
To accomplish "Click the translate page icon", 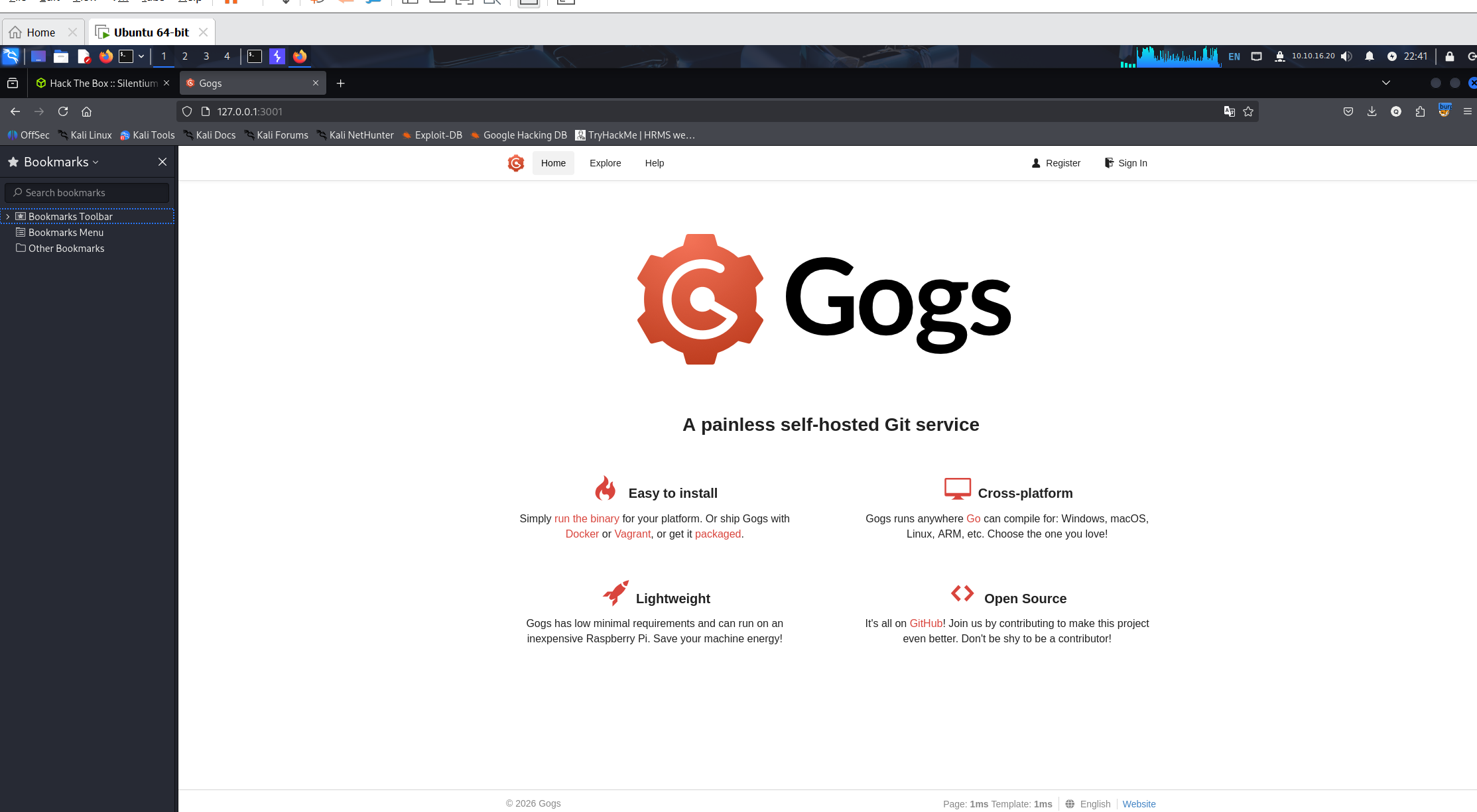I will (1229, 111).
